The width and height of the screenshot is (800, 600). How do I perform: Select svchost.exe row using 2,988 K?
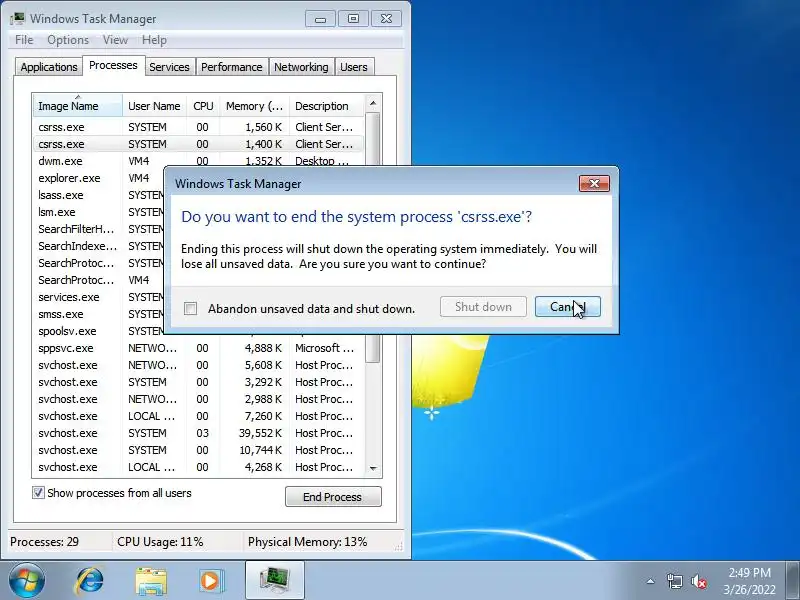coord(199,399)
